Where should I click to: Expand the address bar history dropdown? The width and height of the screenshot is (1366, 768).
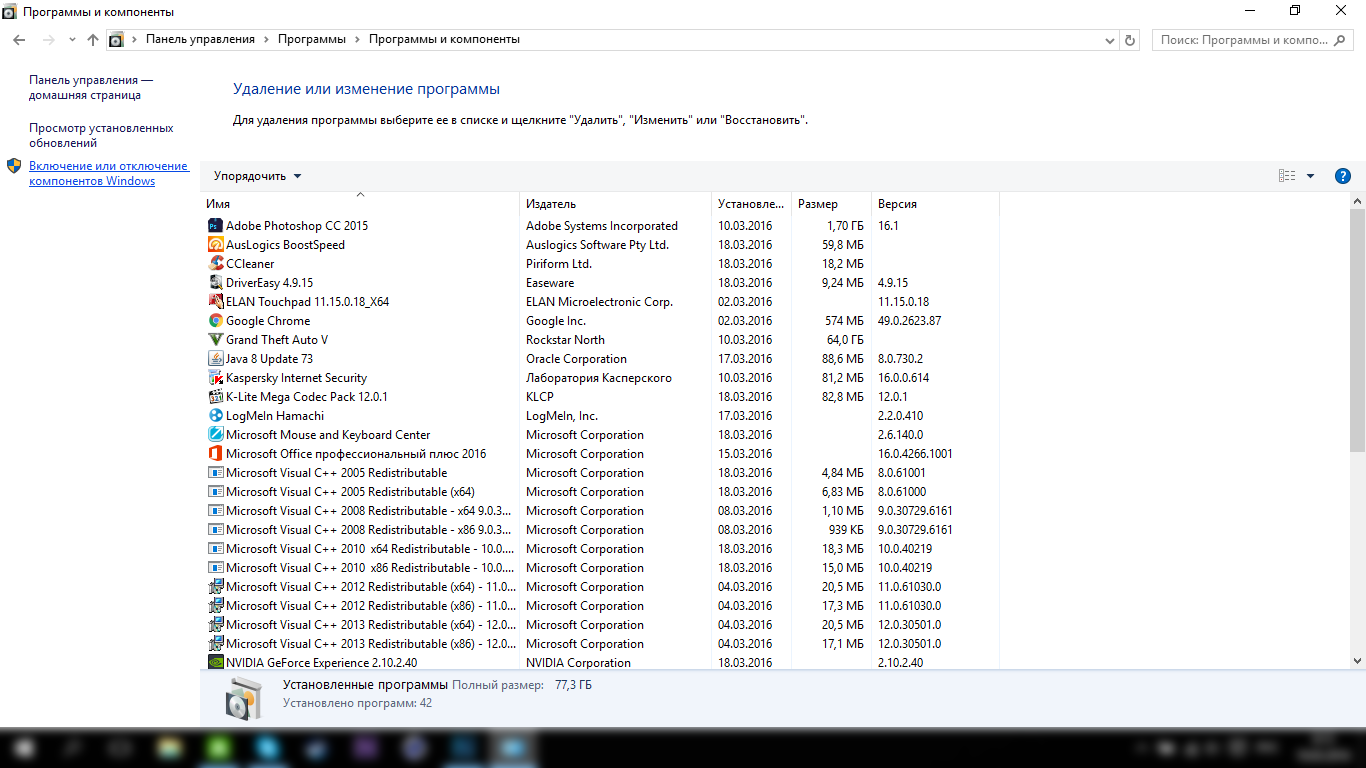point(1110,40)
